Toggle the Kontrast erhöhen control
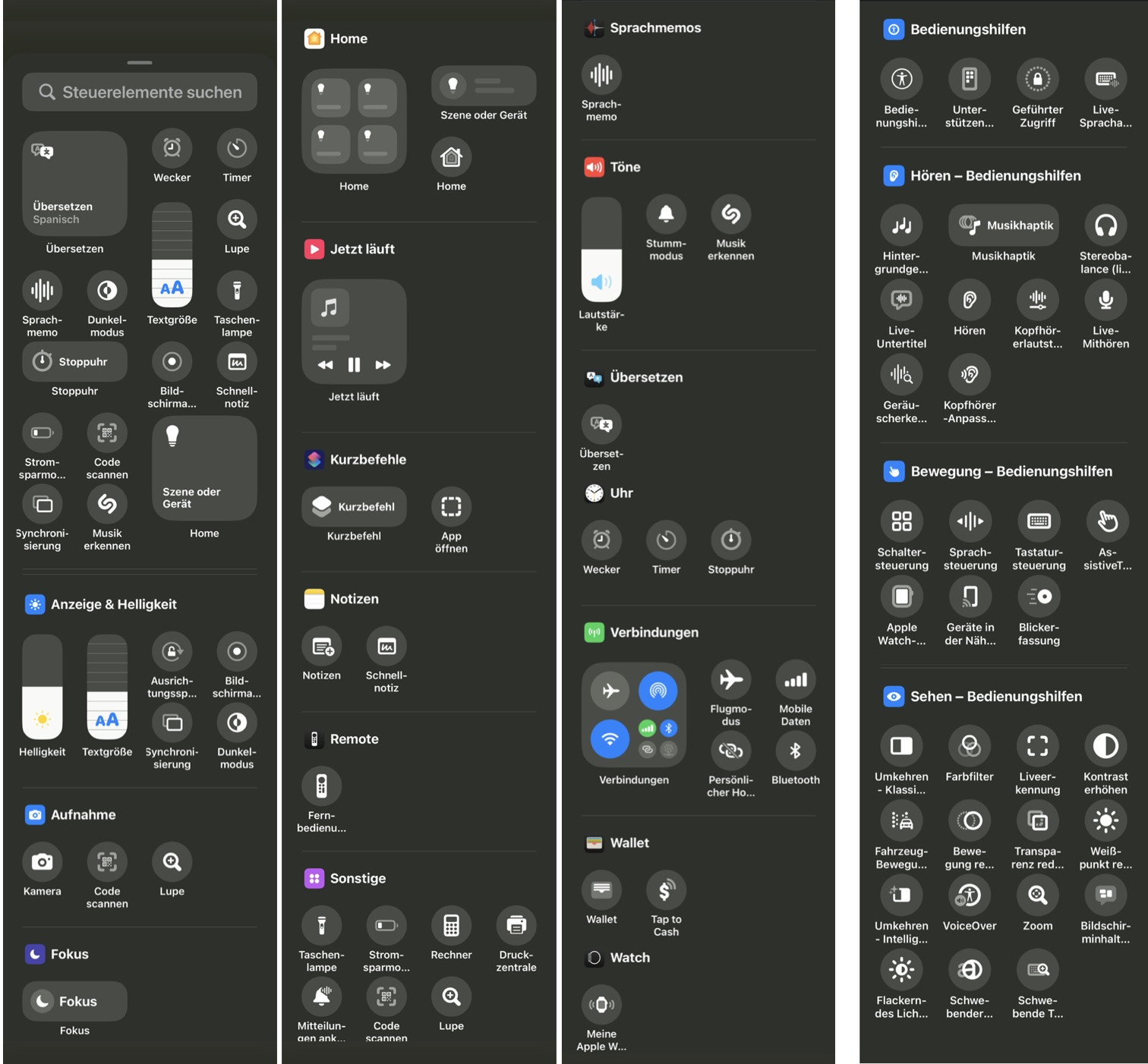Image resolution: width=1148 pixels, height=1064 pixels. (x=1105, y=746)
